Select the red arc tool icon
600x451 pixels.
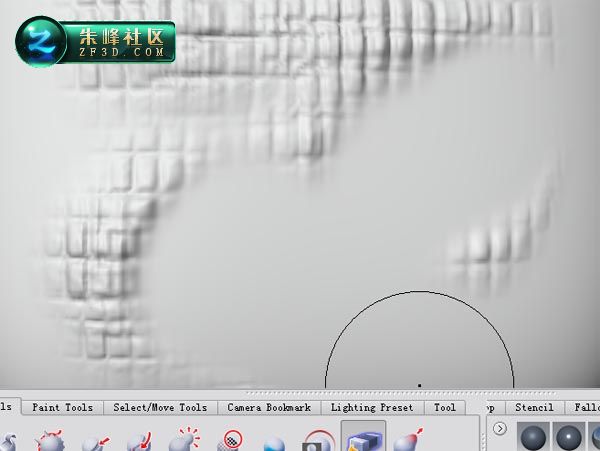[x=318, y=441]
